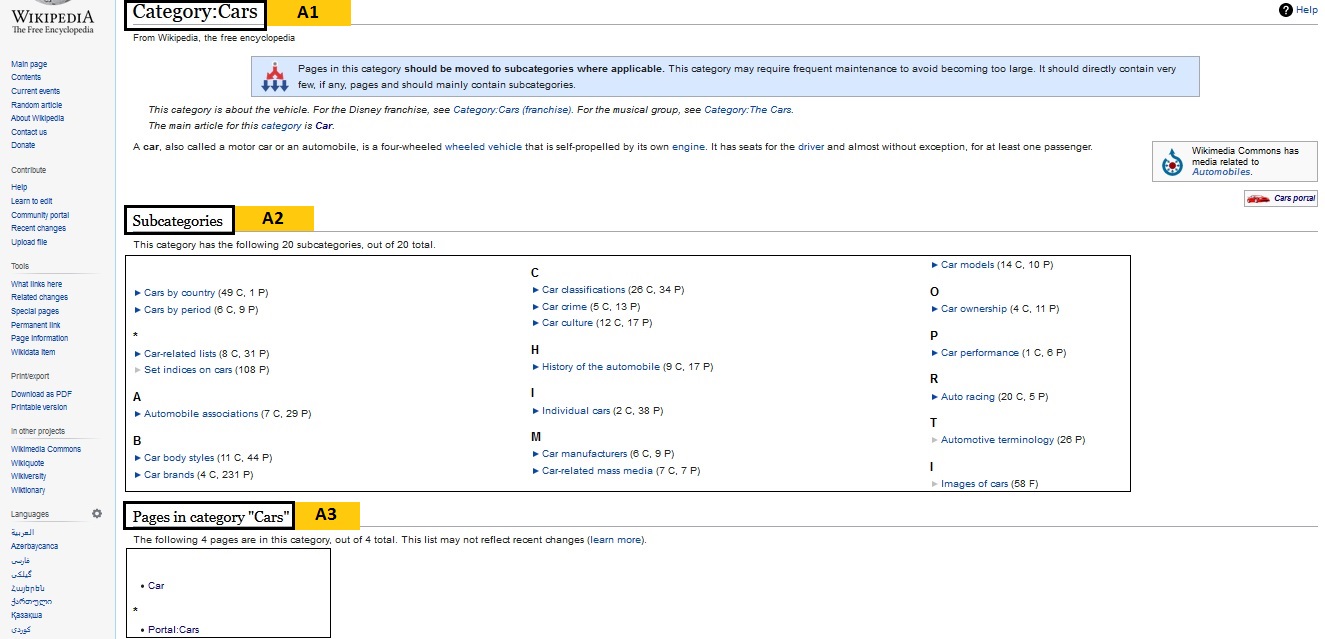This screenshot has height=639, width=1325.
Task: Open Contents in the sidebar
Action: pyautogui.click(x=26, y=77)
